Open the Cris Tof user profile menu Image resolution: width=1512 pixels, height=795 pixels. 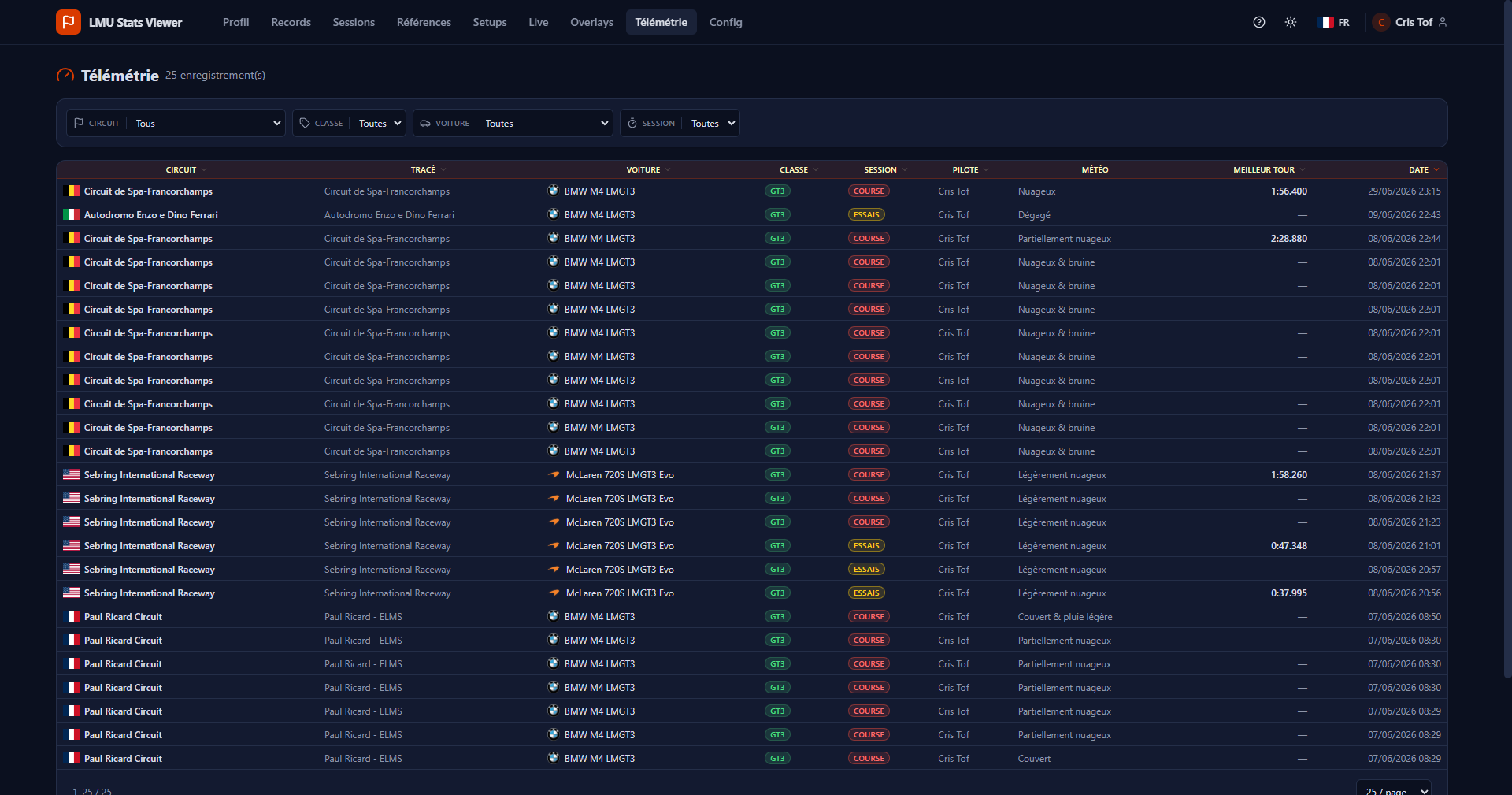1410,22
